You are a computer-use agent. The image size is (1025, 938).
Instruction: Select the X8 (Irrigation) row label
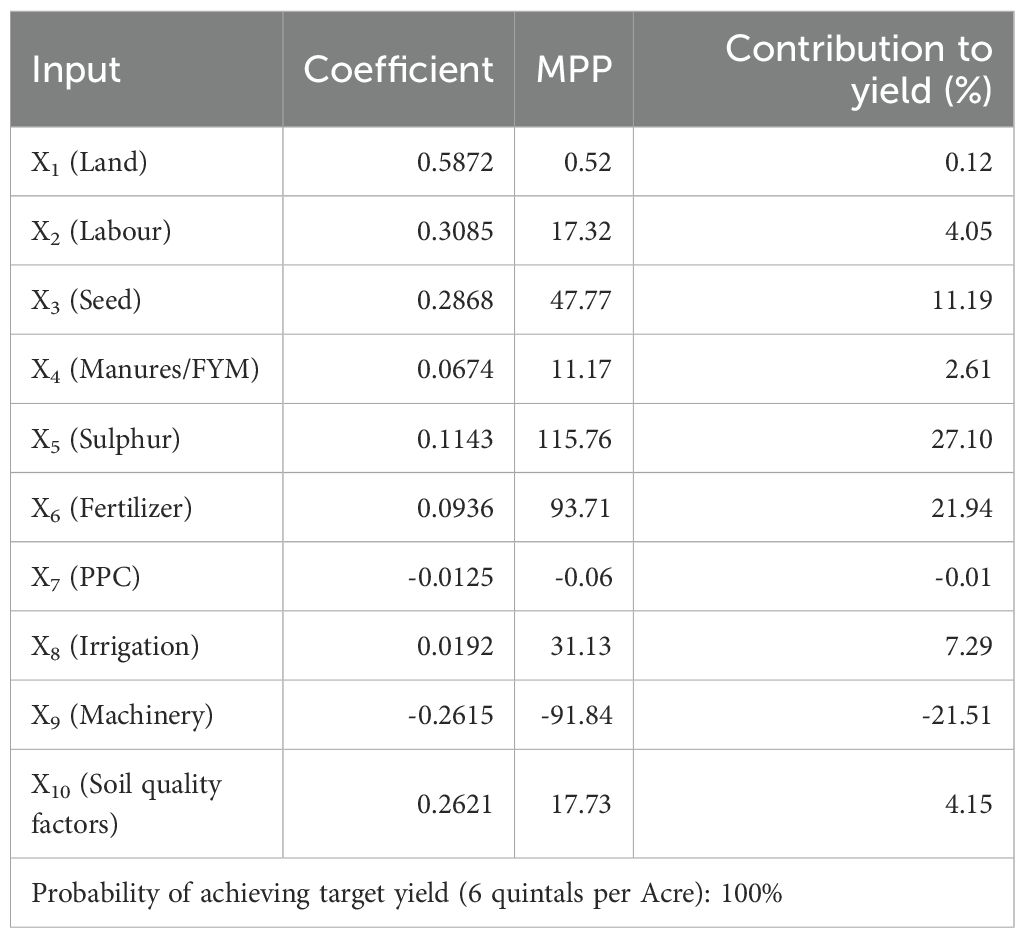[x=115, y=646]
